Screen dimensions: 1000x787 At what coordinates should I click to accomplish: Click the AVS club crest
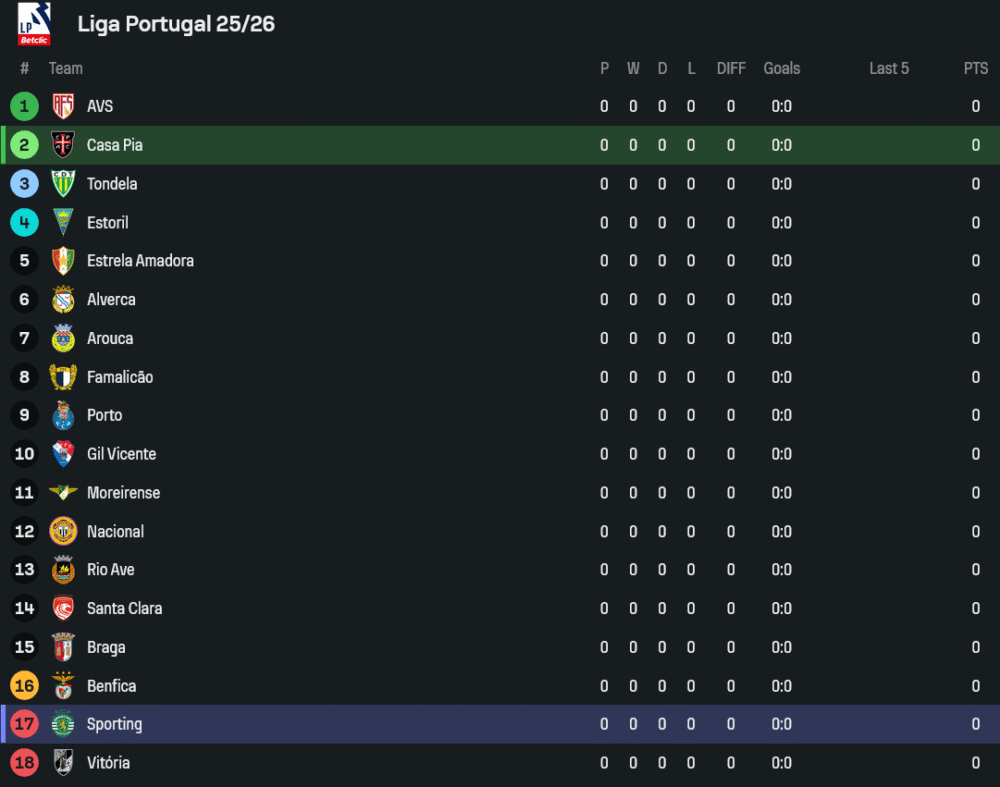63,106
